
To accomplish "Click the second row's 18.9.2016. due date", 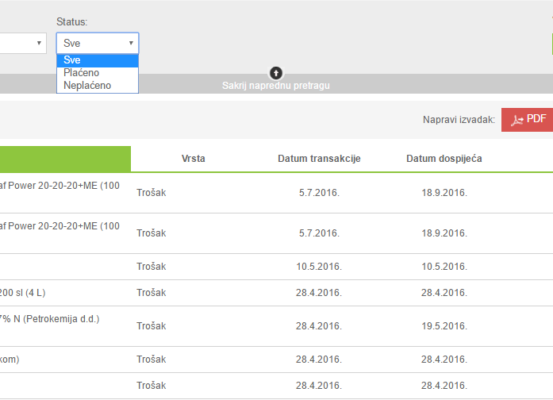I will coord(444,233).
